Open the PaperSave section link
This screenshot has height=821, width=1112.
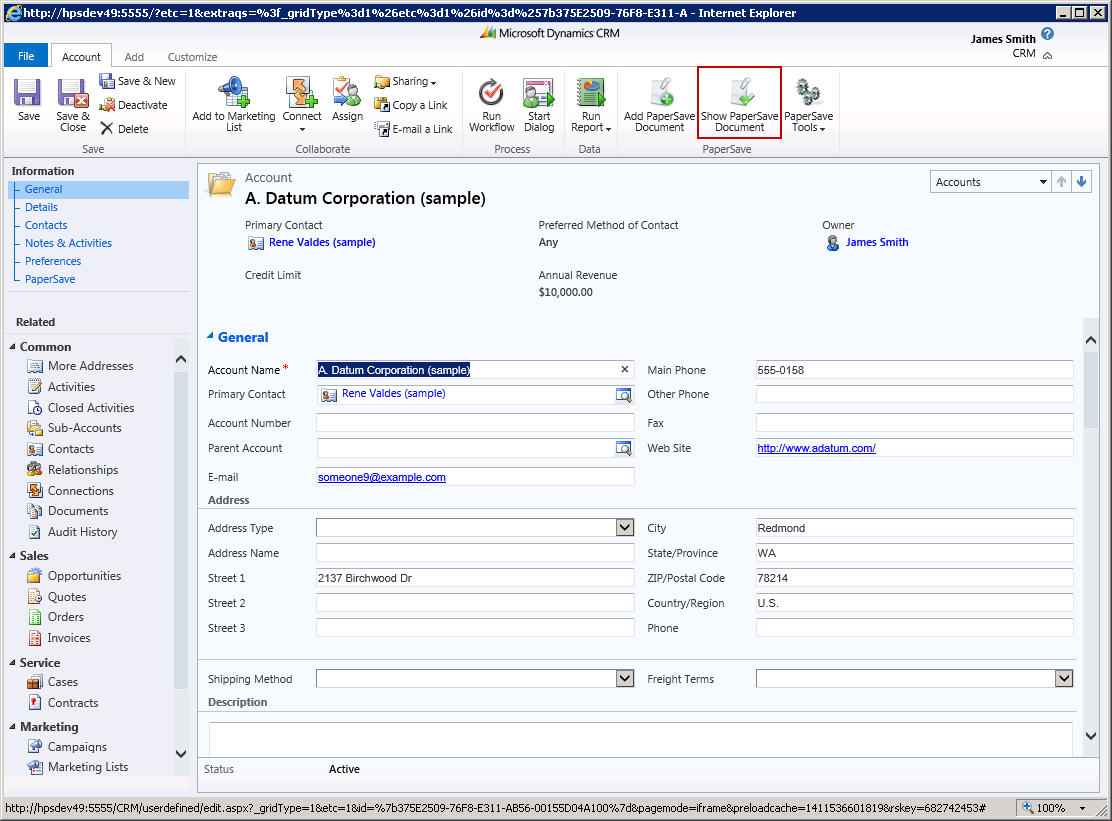50,279
